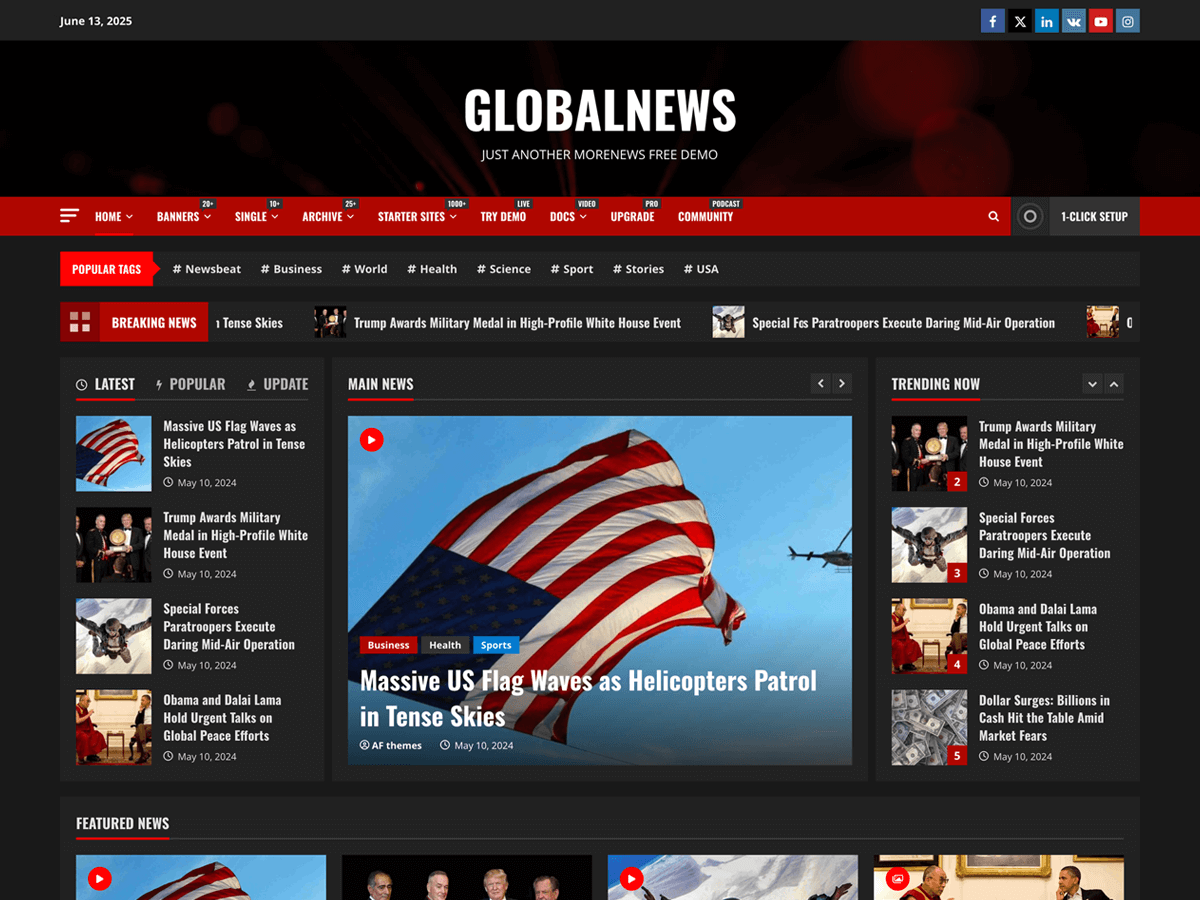This screenshot has height=900, width=1200.
Task: Click the next arrow on Main News slider
Action: [841, 383]
